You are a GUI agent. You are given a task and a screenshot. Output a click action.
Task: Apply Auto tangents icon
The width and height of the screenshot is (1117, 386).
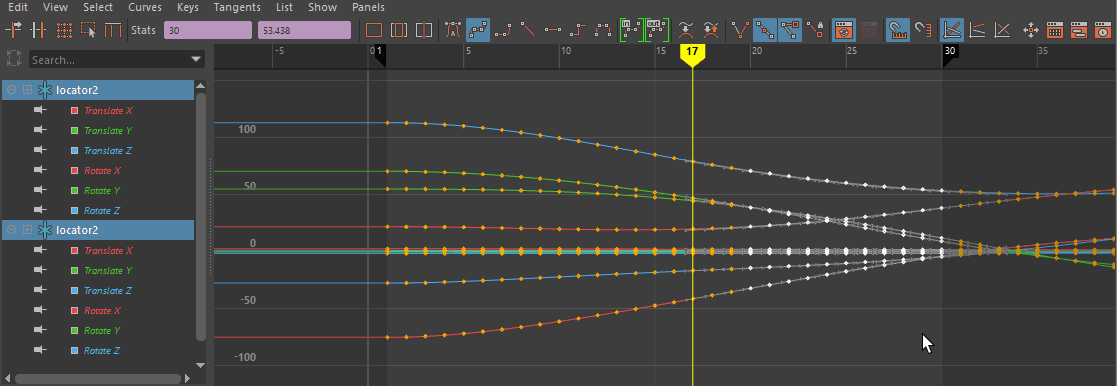click(x=453, y=30)
